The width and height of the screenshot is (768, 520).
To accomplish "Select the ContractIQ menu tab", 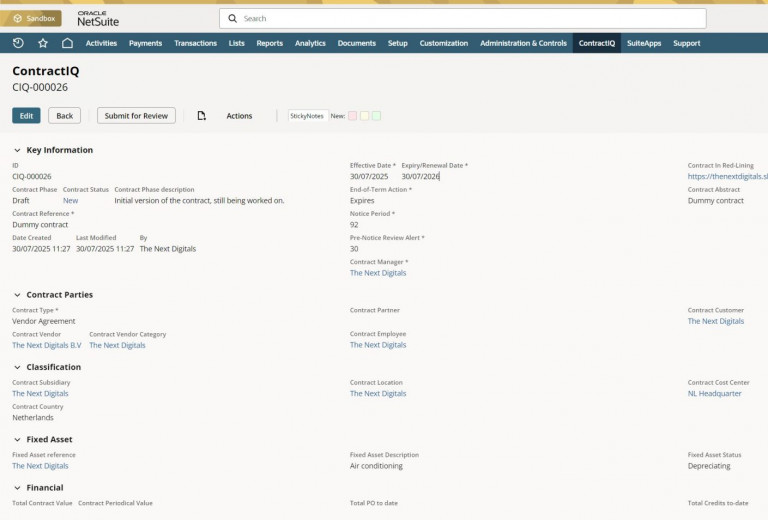I will coord(597,43).
